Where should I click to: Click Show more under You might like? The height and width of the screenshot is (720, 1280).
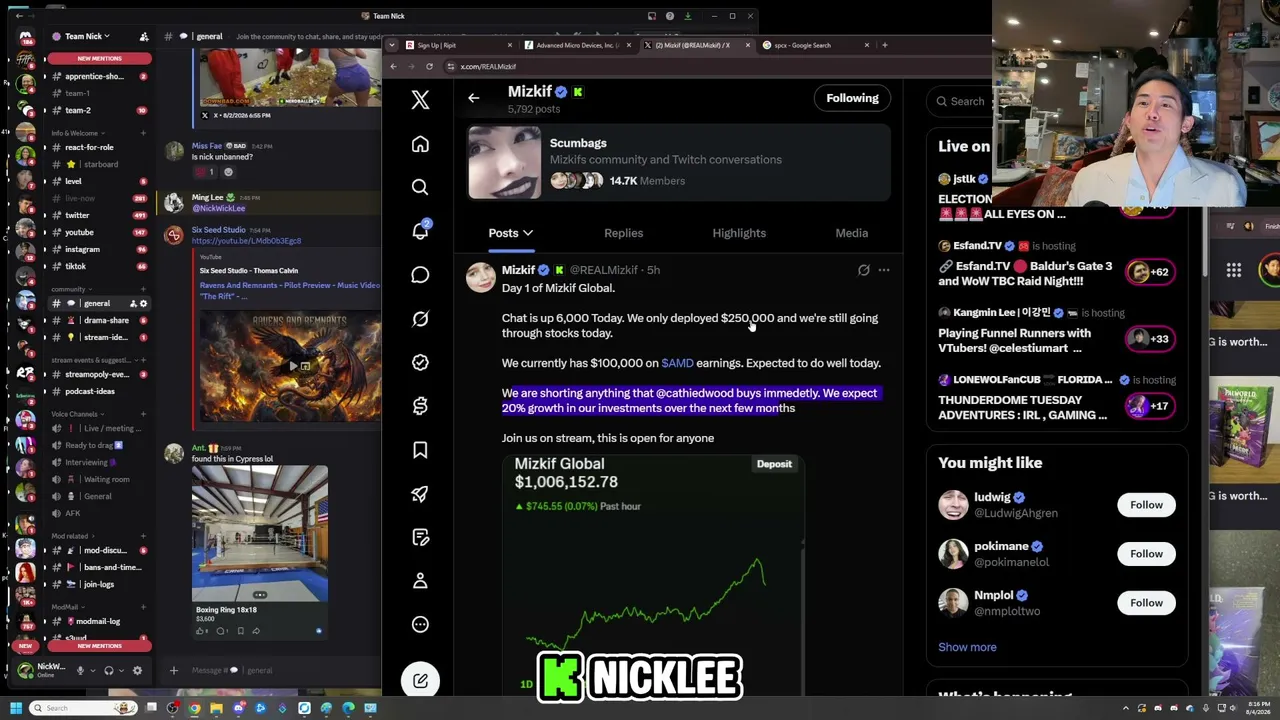point(967,647)
